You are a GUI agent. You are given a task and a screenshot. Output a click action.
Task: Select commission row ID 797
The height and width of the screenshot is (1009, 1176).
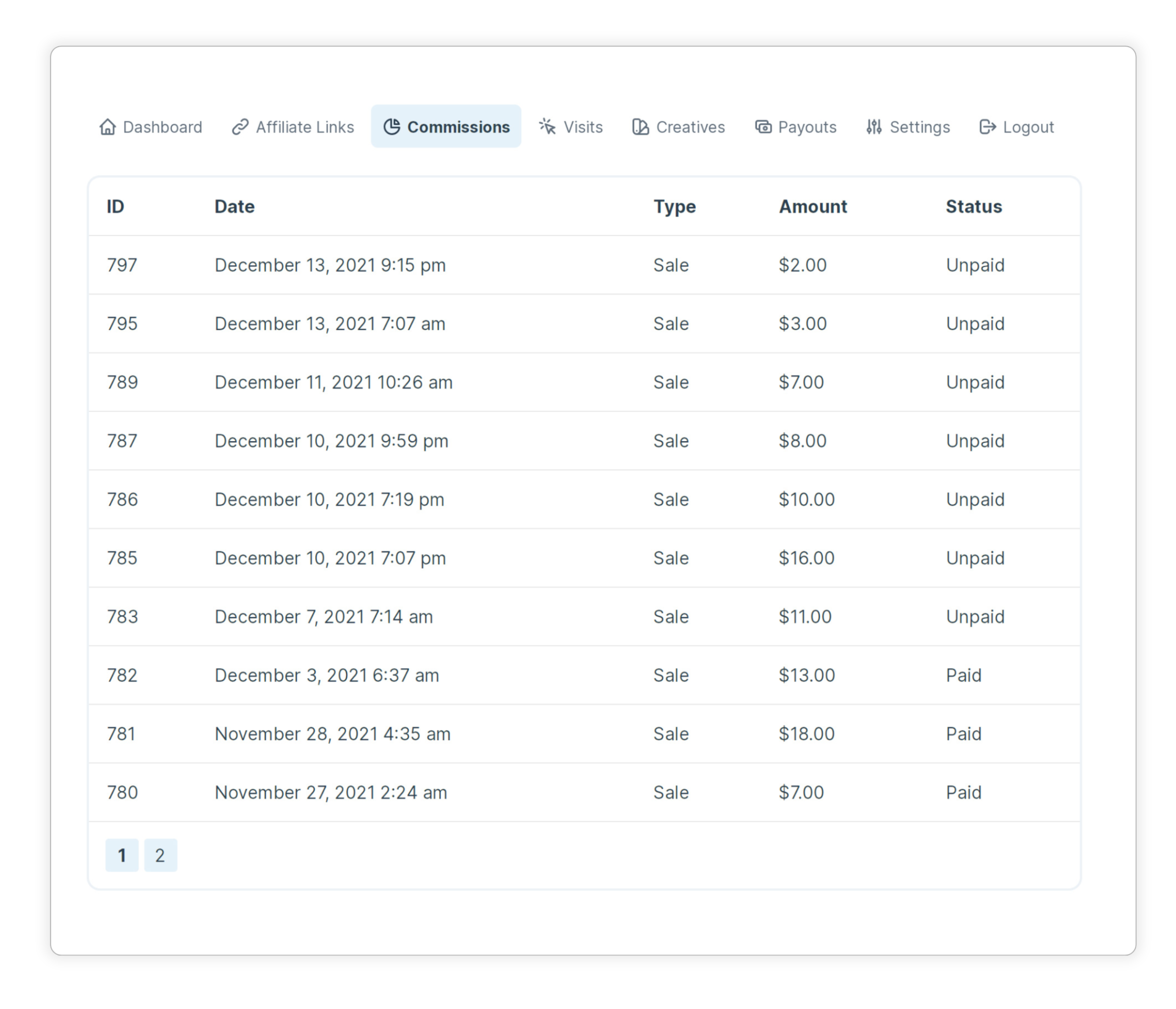coord(122,265)
